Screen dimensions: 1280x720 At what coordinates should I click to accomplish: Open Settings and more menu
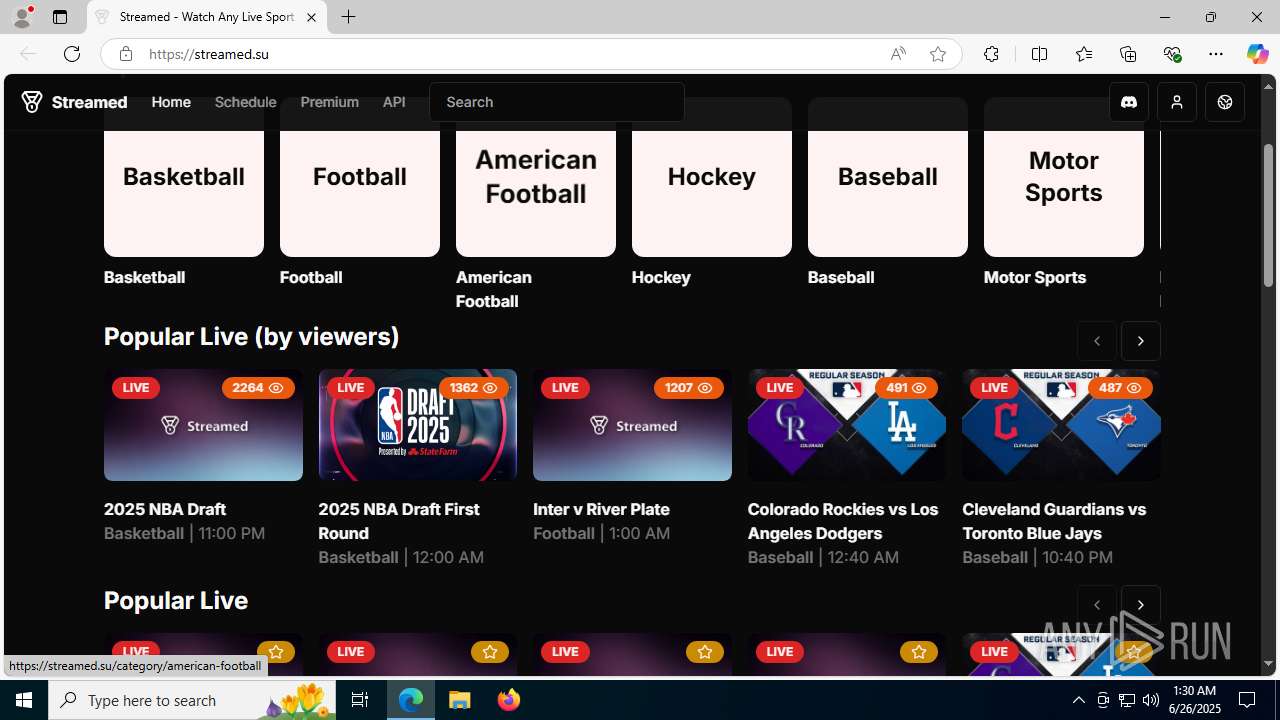tap(1216, 54)
